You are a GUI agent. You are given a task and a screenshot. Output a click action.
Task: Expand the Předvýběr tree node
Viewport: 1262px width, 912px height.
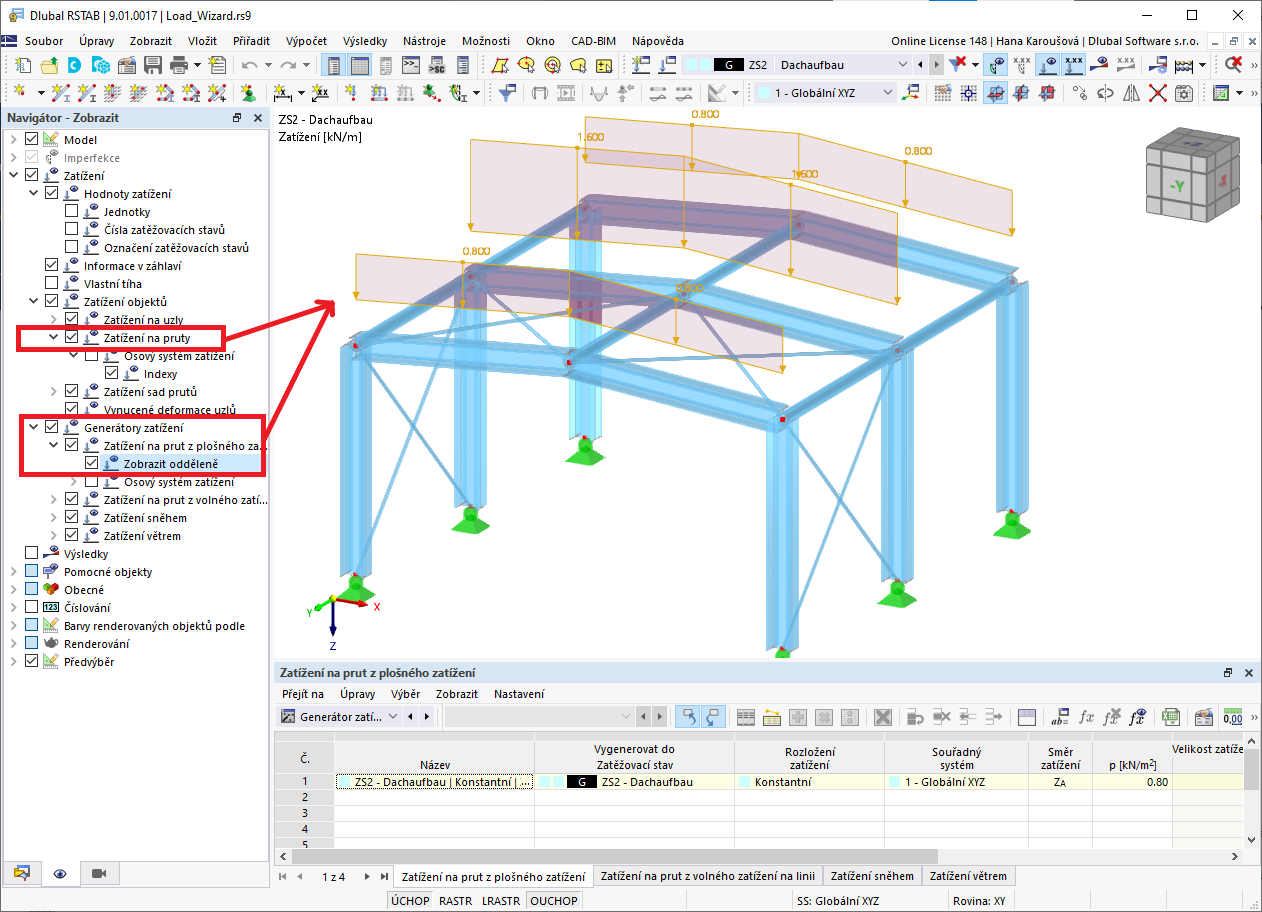[14, 662]
